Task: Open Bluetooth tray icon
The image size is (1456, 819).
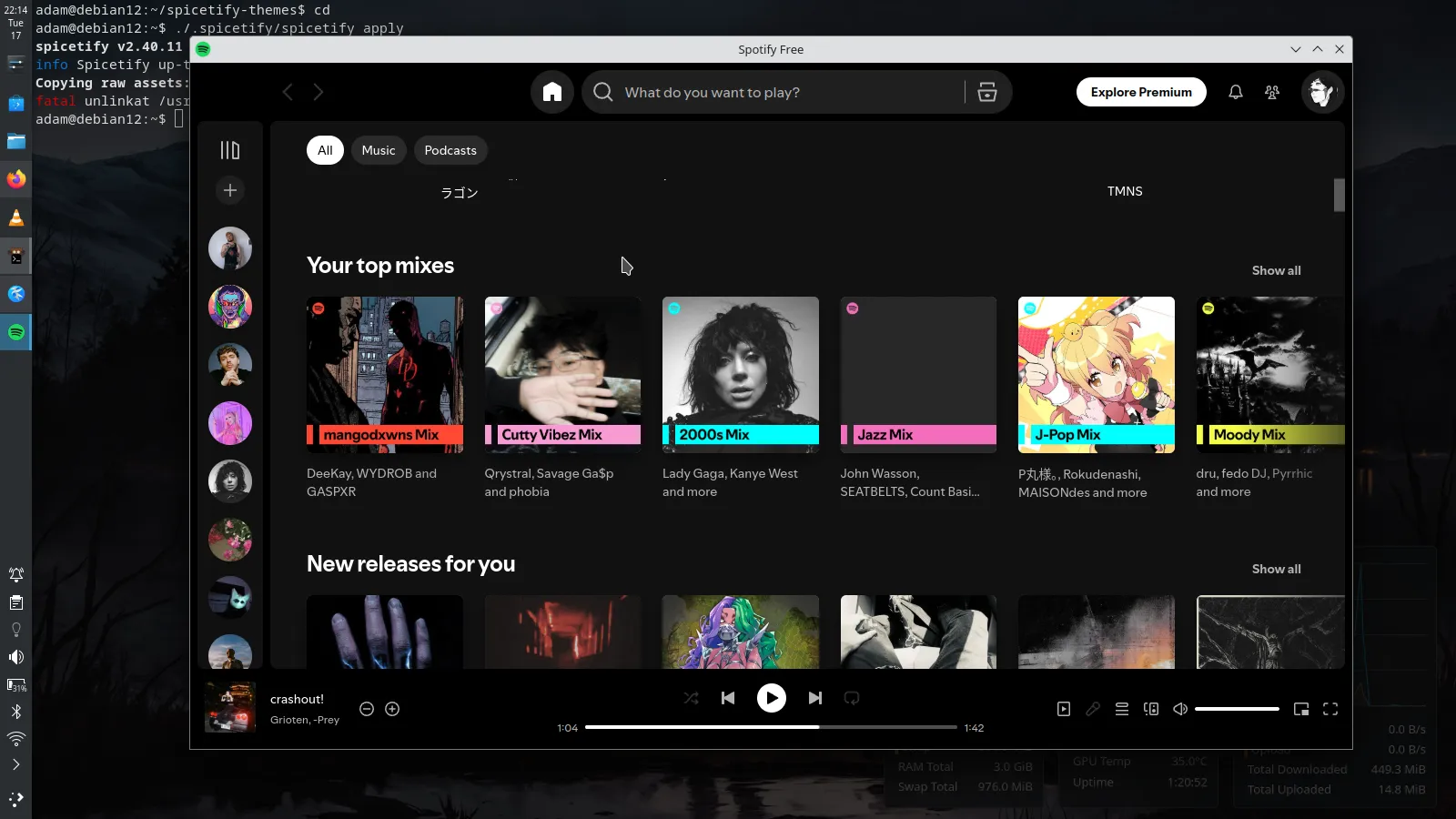Action: pos(16,712)
